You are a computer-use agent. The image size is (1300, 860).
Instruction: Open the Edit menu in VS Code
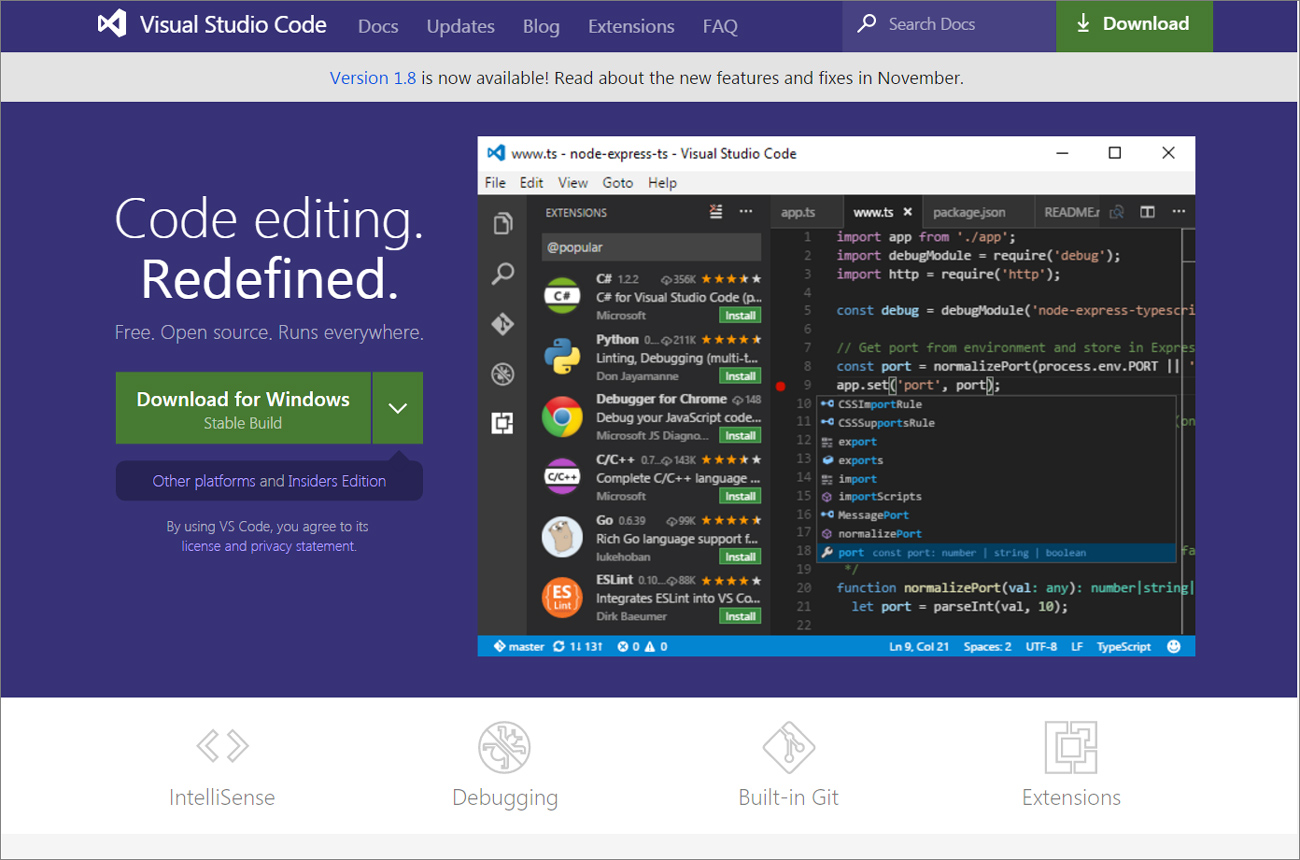pos(531,183)
